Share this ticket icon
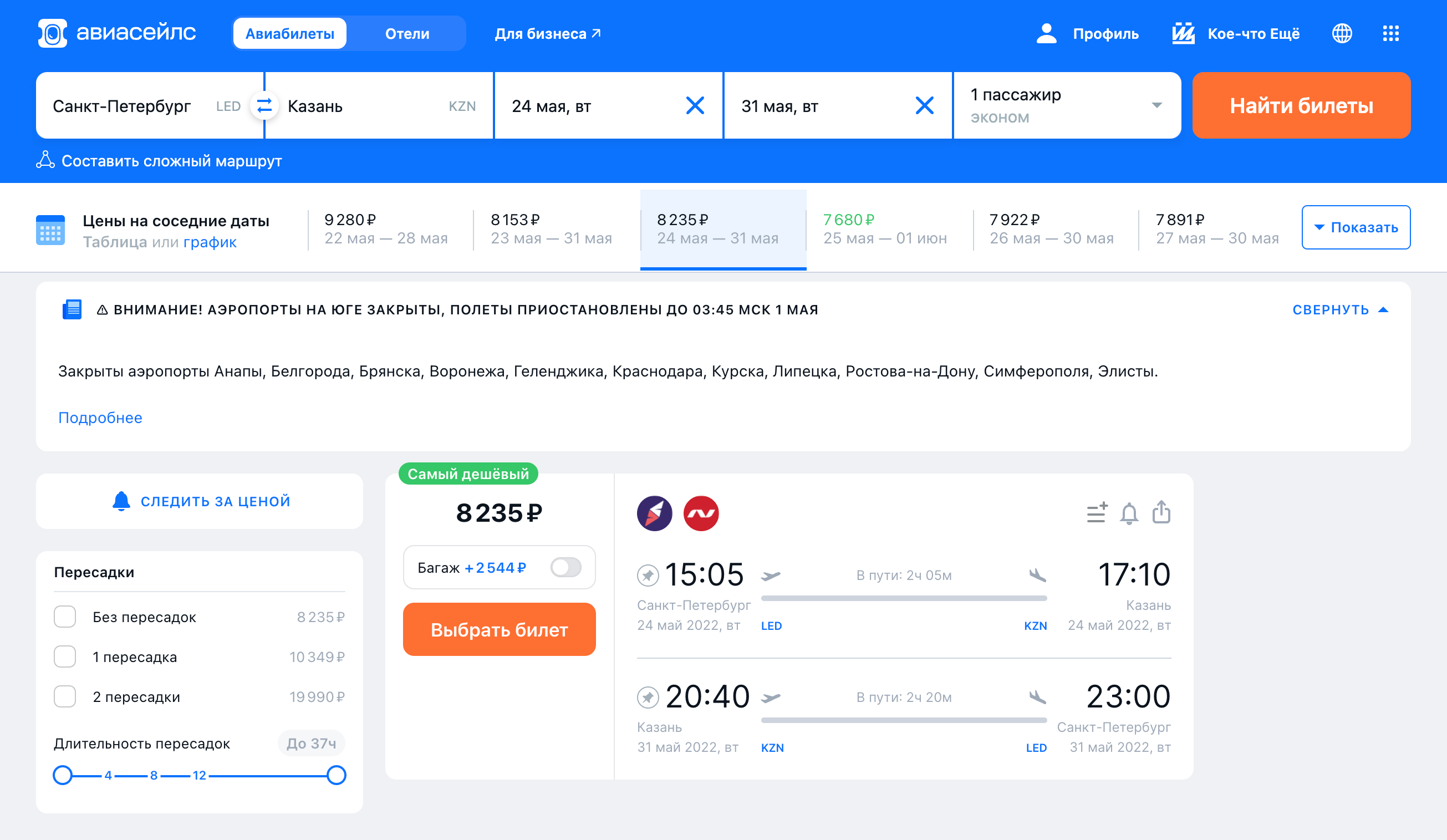This screenshot has height=840, width=1447. (1161, 512)
